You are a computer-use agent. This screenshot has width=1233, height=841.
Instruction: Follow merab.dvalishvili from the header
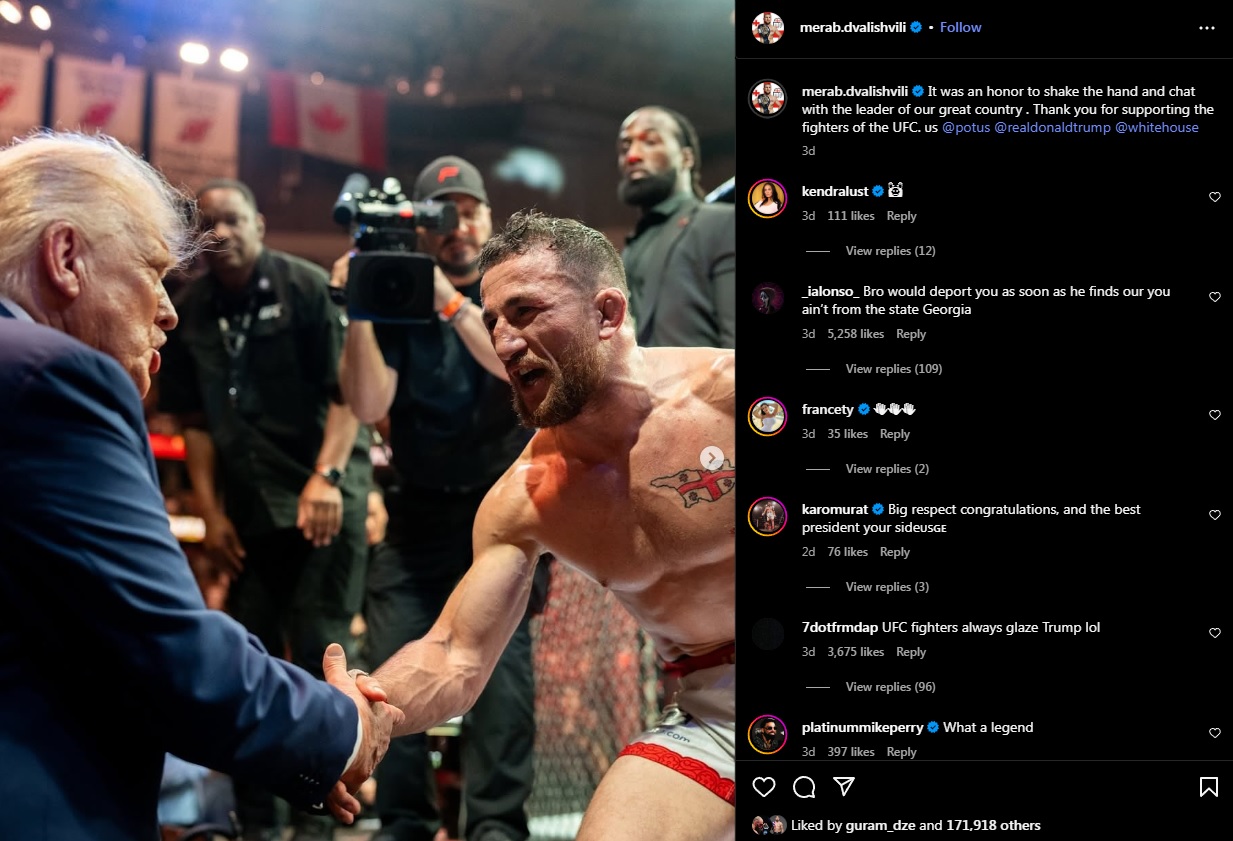click(961, 27)
